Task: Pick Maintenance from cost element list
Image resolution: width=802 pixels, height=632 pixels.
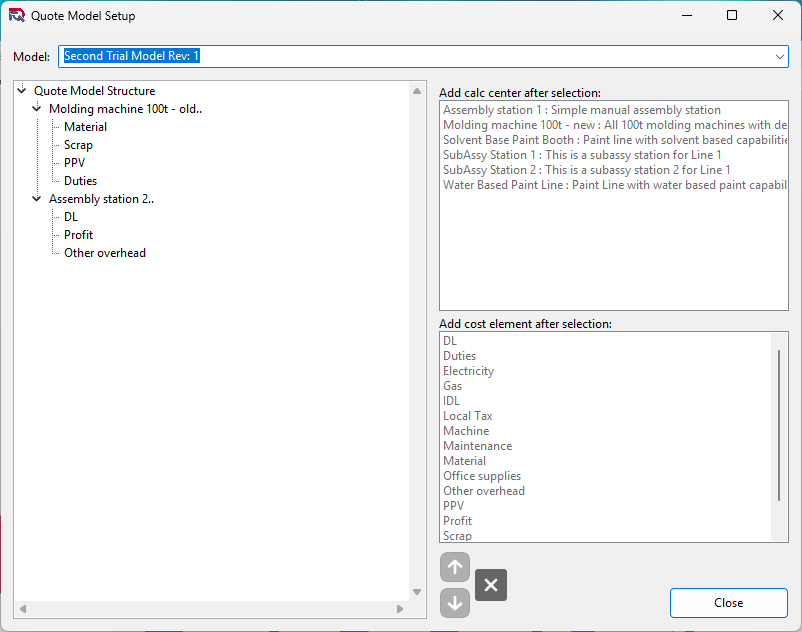Action: pyautogui.click(x=477, y=446)
